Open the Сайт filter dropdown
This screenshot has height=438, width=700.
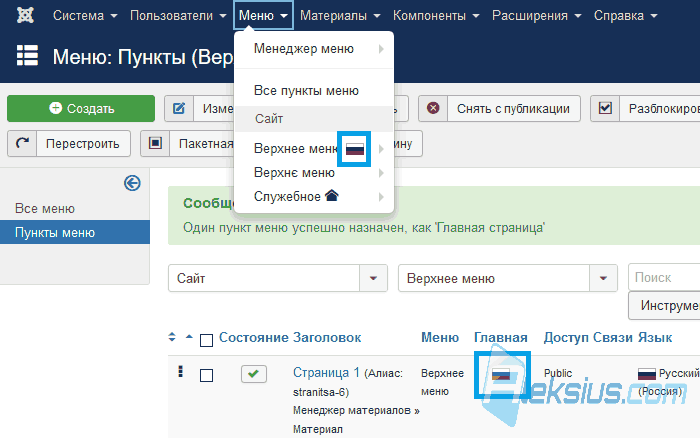pyautogui.click(x=278, y=278)
